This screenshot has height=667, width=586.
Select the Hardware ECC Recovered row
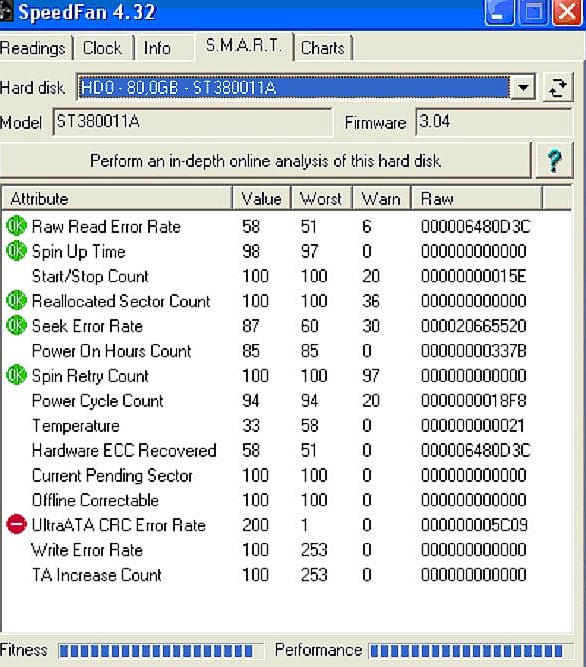coord(287,450)
